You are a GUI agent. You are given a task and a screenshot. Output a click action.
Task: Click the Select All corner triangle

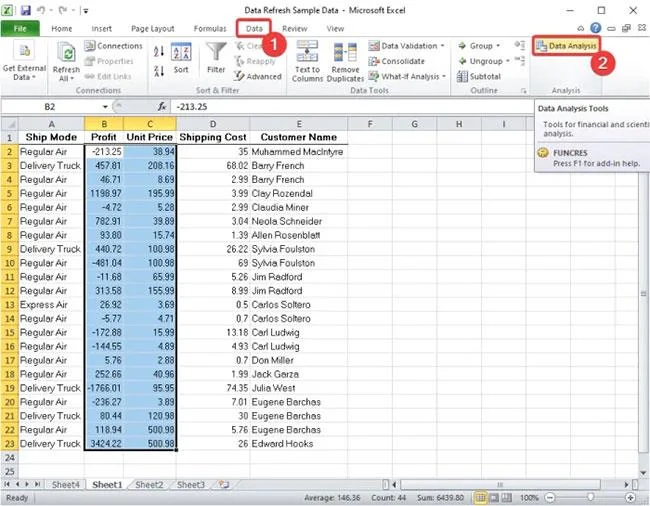(10, 123)
